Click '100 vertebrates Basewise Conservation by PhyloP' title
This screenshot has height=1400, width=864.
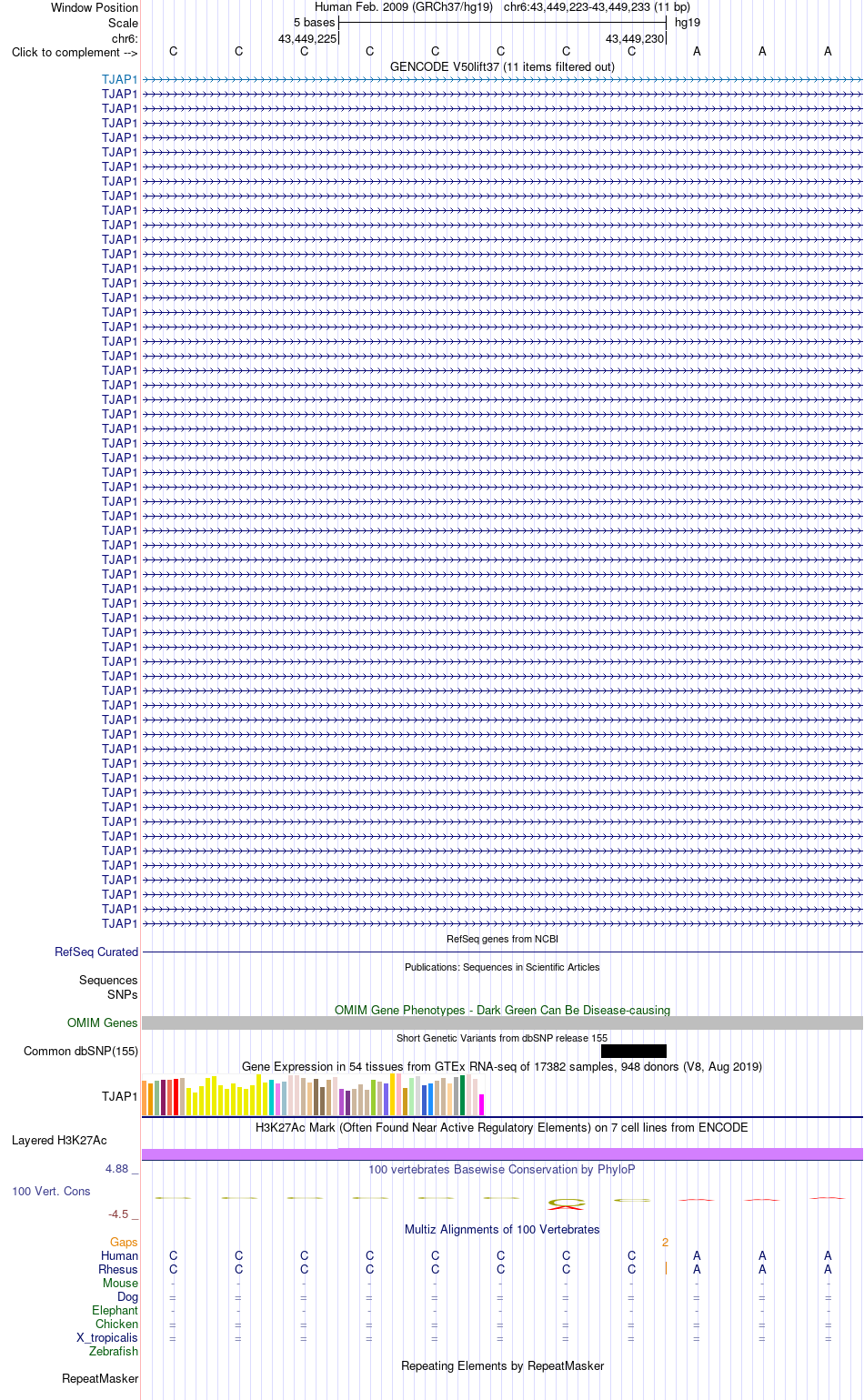click(502, 1169)
